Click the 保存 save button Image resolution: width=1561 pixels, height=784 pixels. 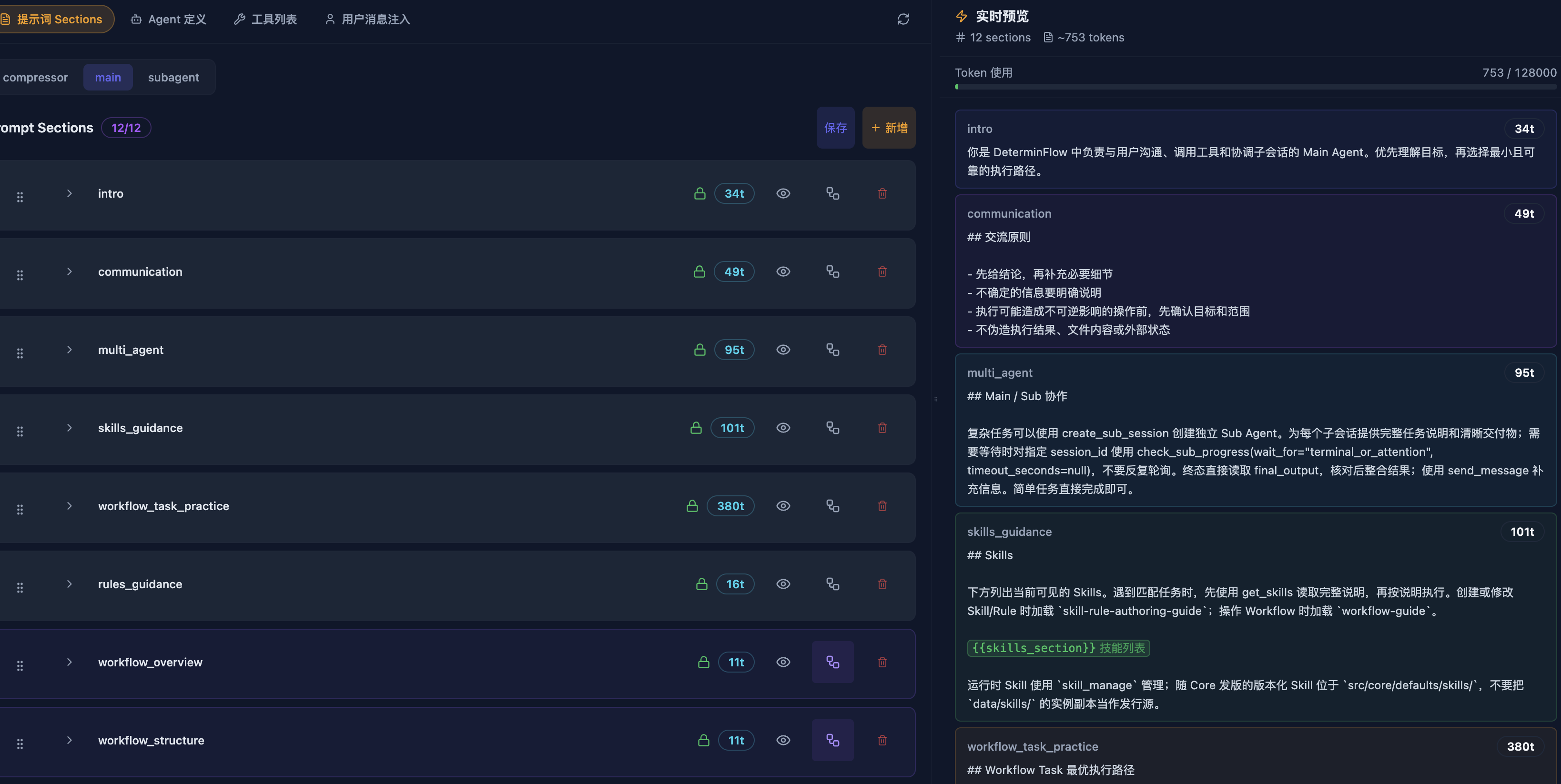coord(835,128)
